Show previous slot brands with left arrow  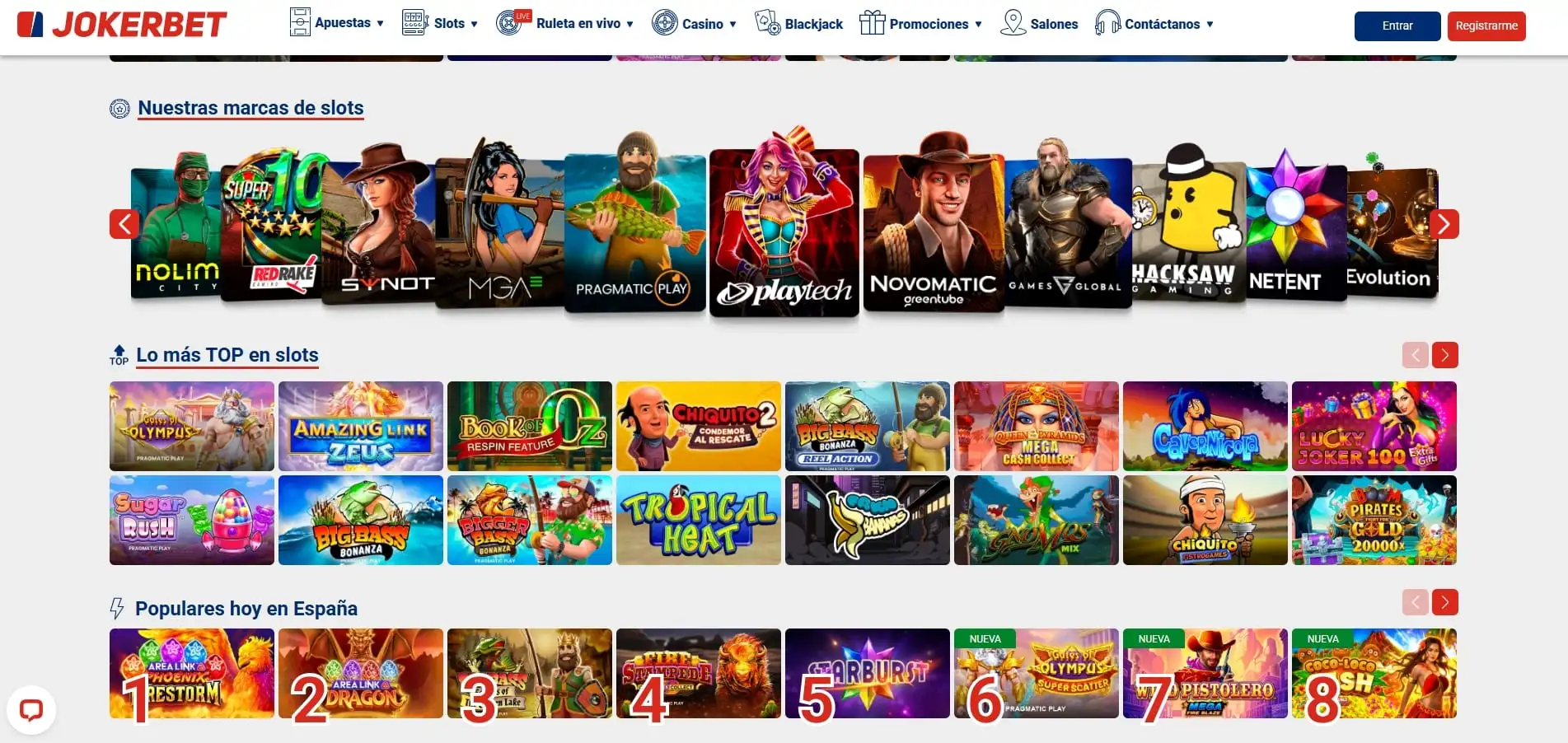pyautogui.click(x=124, y=224)
